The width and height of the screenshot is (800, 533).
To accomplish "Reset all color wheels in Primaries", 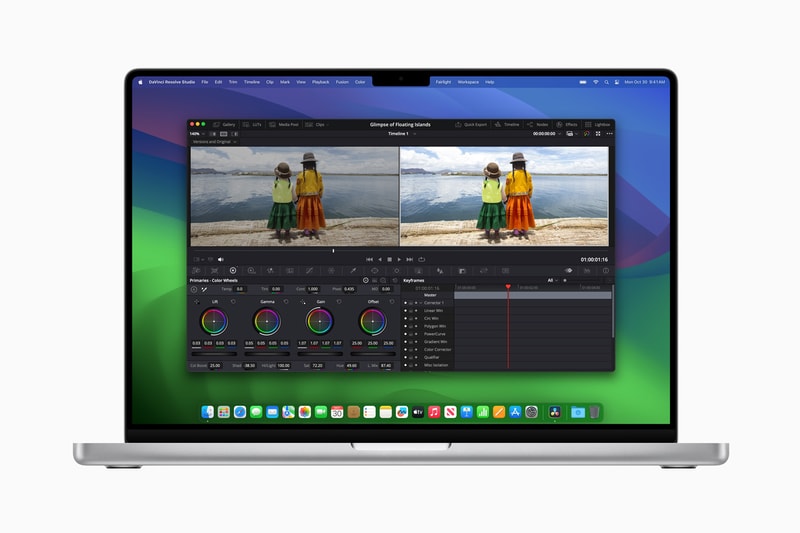I will pos(394,281).
